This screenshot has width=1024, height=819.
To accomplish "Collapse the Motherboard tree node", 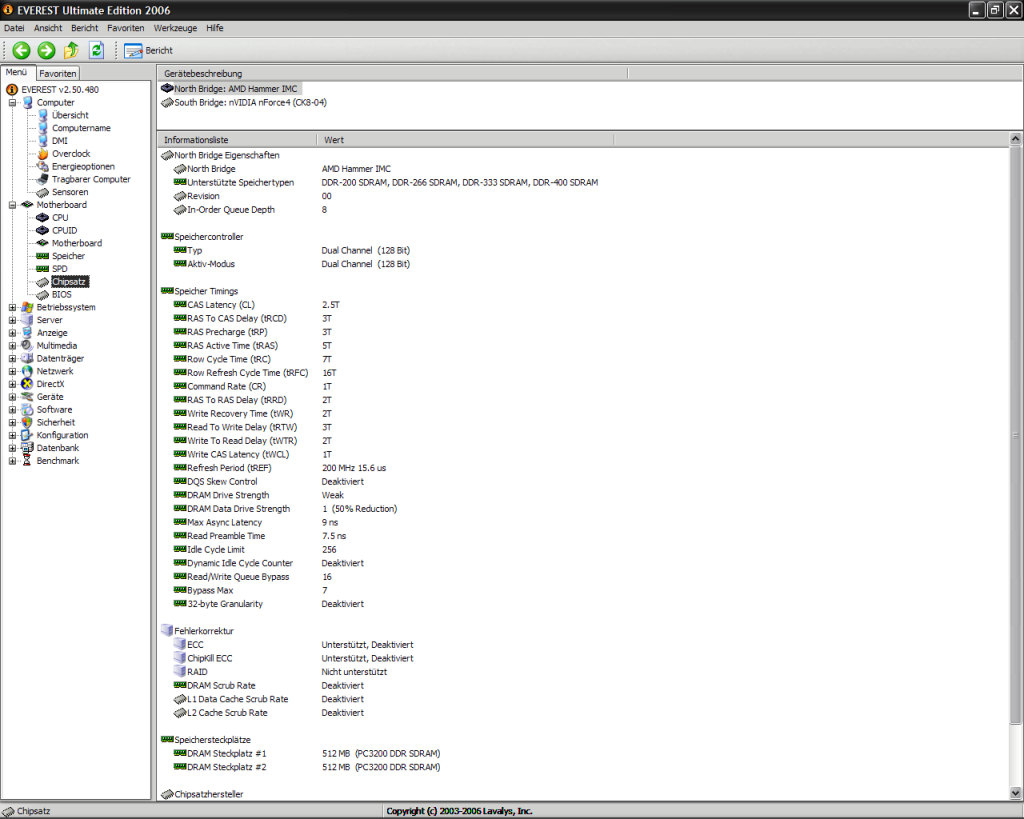I will click(x=12, y=204).
